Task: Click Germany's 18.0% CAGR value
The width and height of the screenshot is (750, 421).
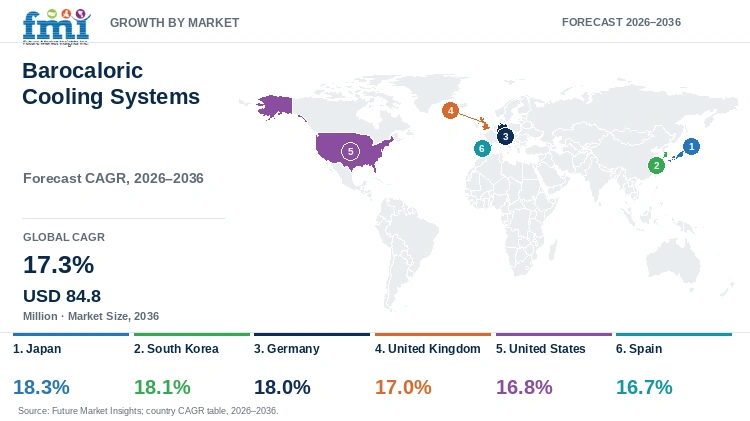Action: [x=282, y=387]
